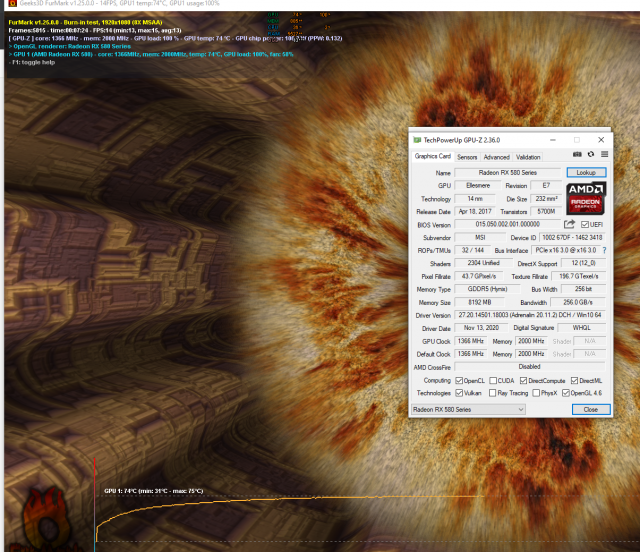Click the Digital Signature value WHQL

[x=581, y=328]
